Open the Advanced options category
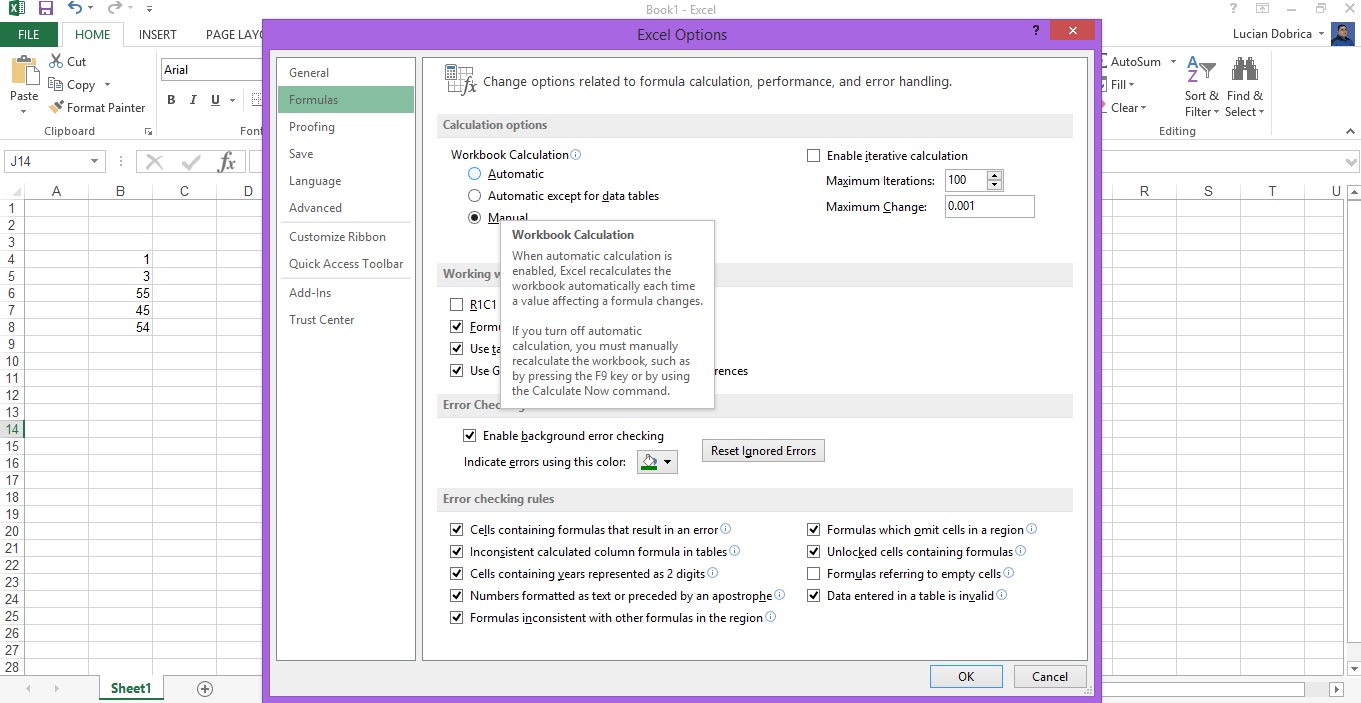1361x703 pixels. click(345, 208)
